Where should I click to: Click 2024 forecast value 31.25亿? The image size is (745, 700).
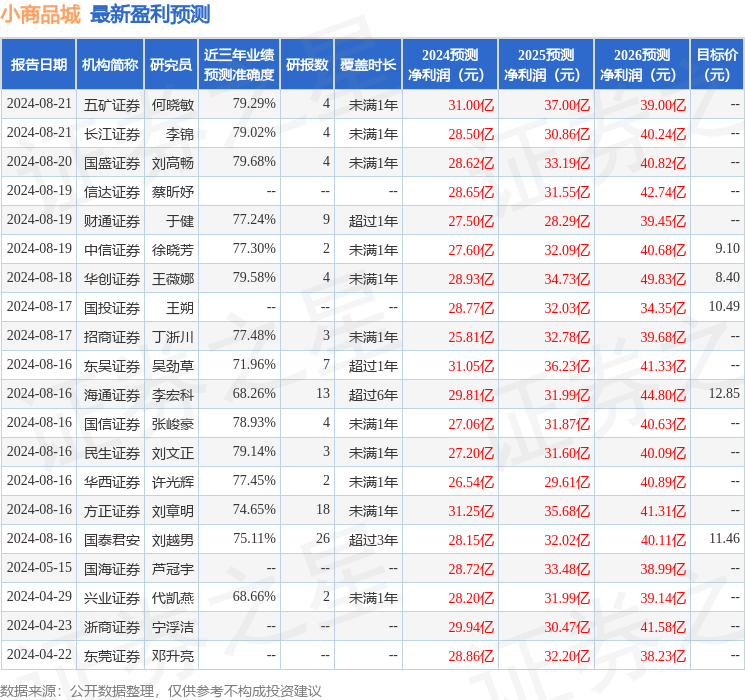pos(471,511)
